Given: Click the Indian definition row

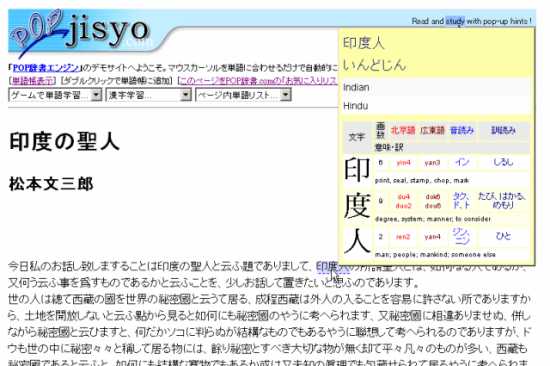Looking at the screenshot, I should [436, 87].
